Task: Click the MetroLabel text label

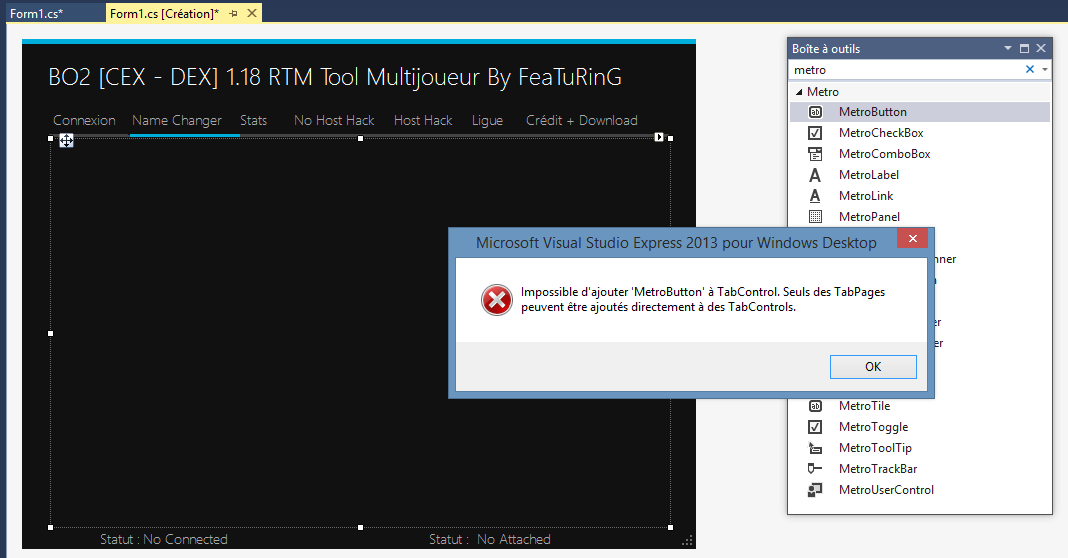Action: click(868, 175)
